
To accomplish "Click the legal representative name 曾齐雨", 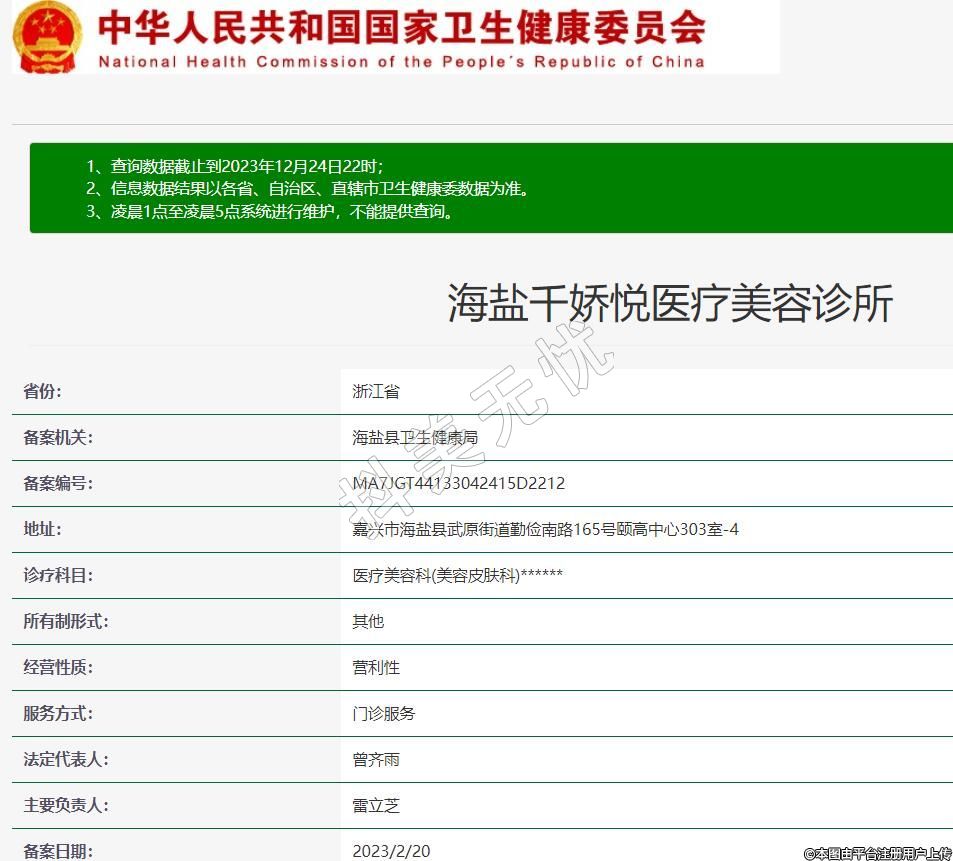I will pyautogui.click(x=376, y=760).
